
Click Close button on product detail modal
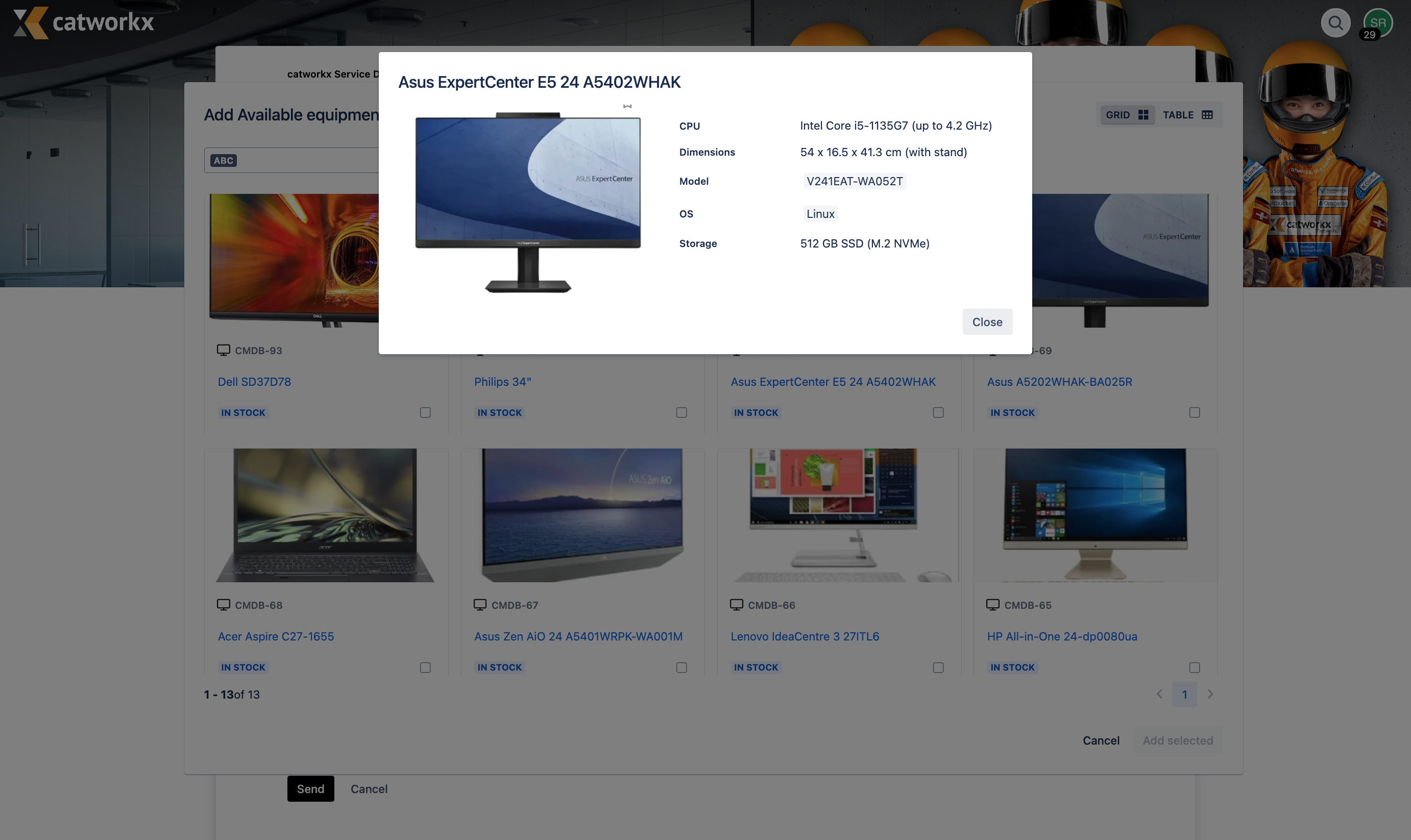[987, 320]
